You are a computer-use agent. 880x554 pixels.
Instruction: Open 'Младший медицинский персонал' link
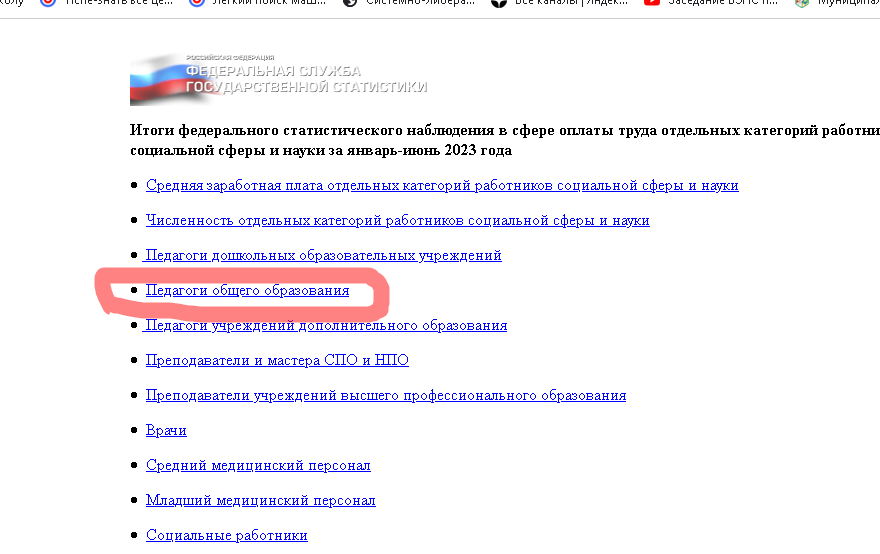click(260, 500)
